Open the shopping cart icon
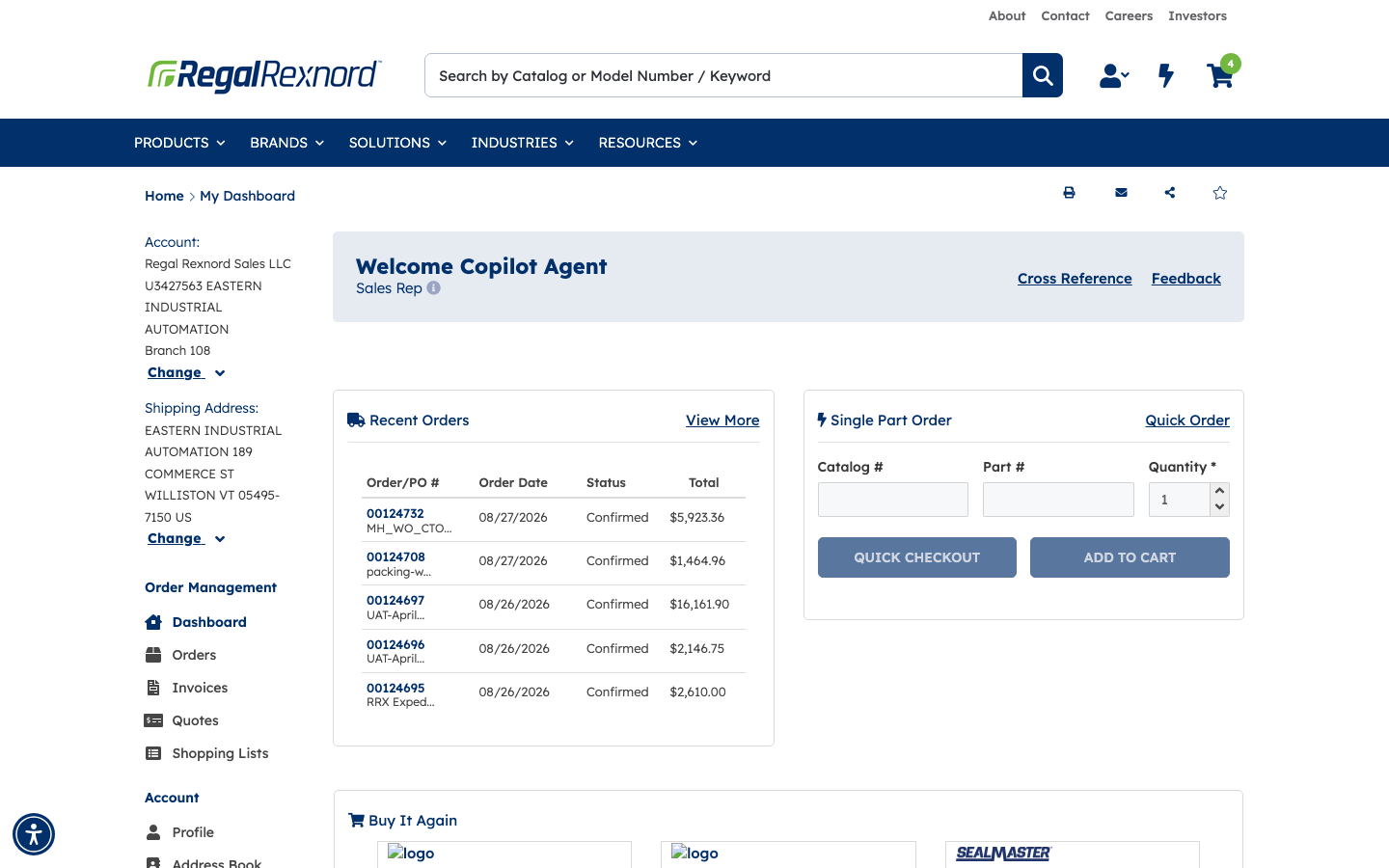This screenshot has width=1389, height=868. tap(1220, 75)
